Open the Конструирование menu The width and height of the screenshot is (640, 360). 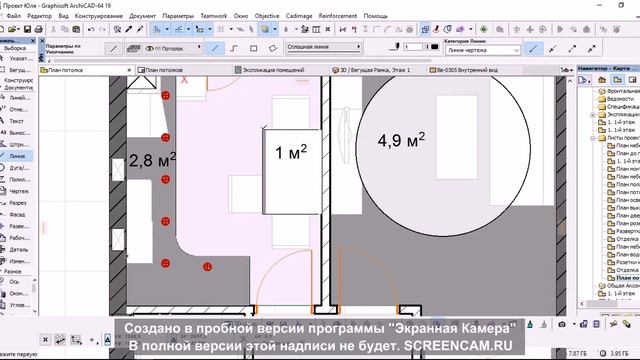[98, 16]
